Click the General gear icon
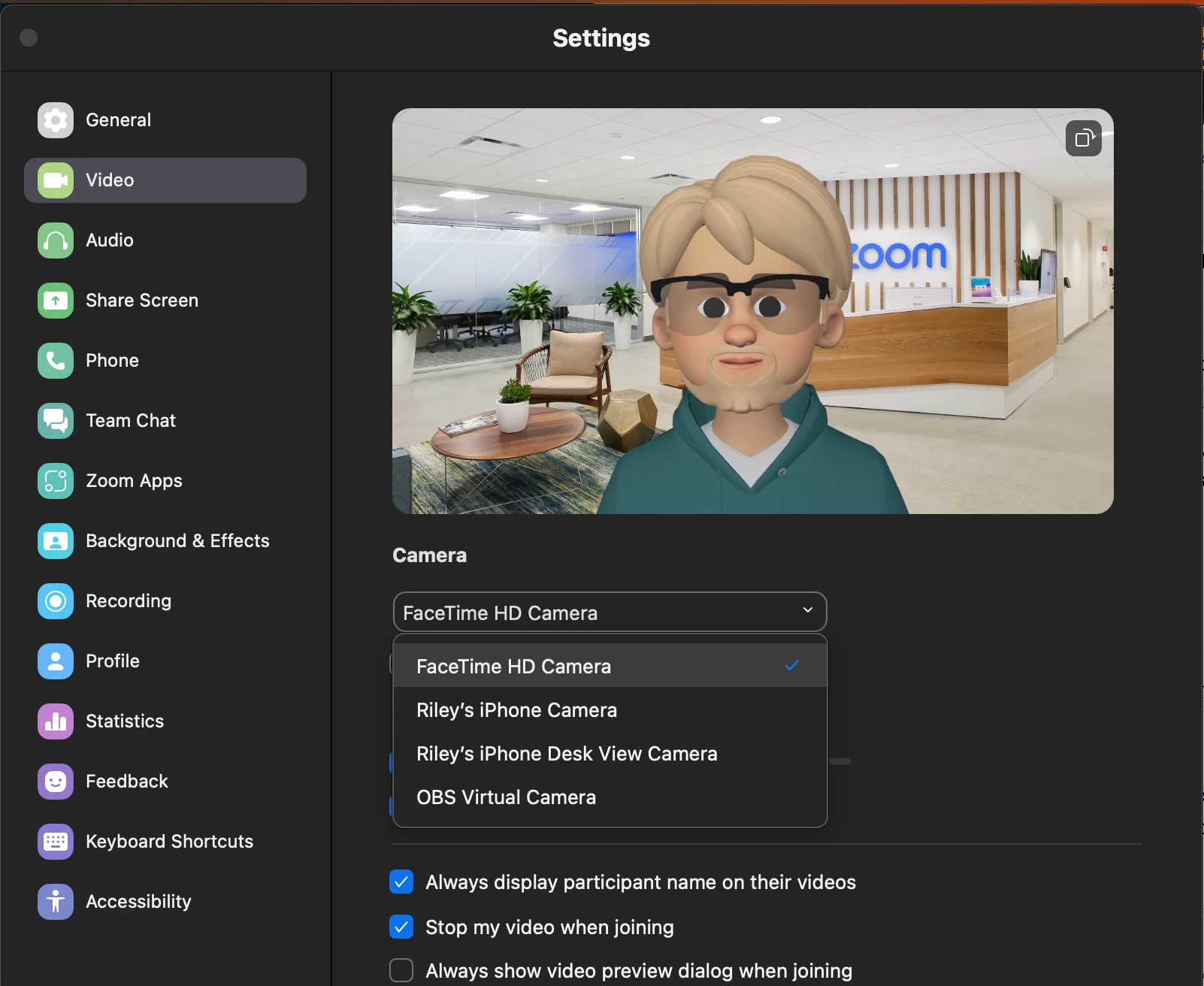This screenshot has width=1204, height=986. tap(56, 120)
